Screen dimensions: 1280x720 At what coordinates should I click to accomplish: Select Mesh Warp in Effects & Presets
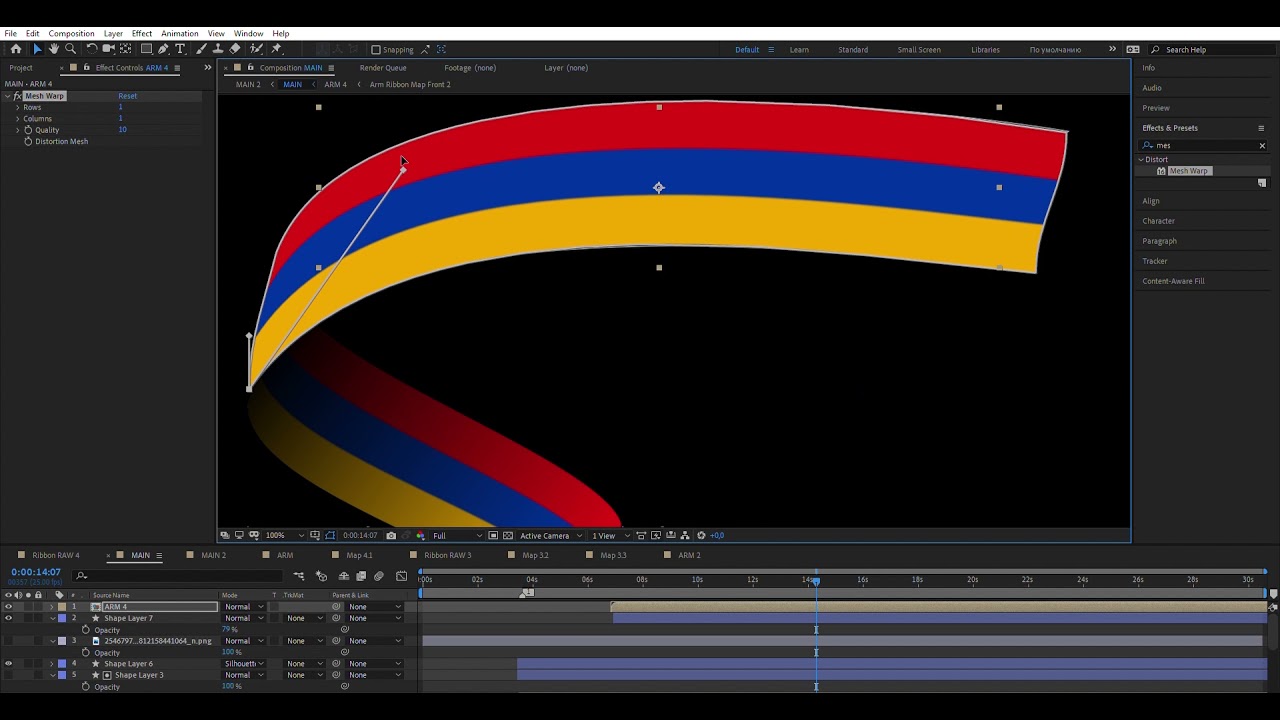click(1188, 171)
